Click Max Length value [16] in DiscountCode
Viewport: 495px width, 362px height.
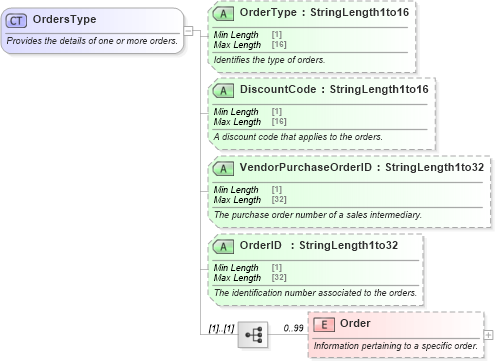click(x=279, y=121)
